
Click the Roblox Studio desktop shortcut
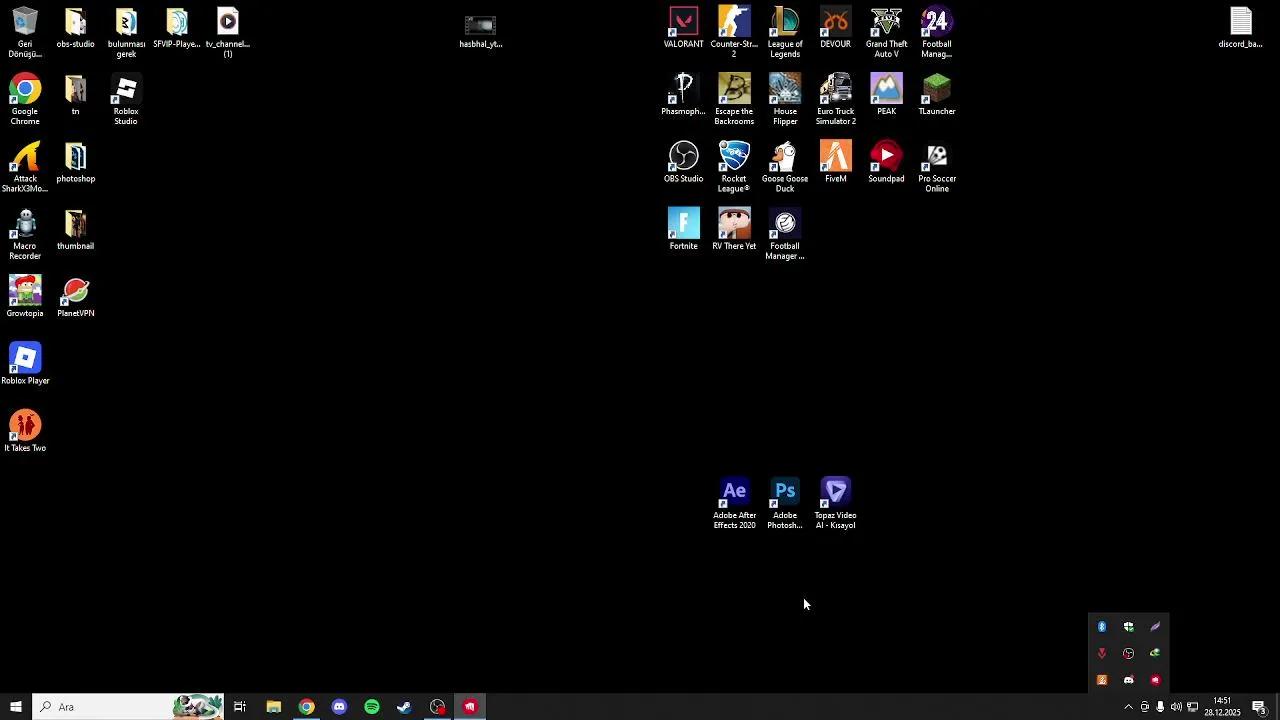tap(126, 99)
